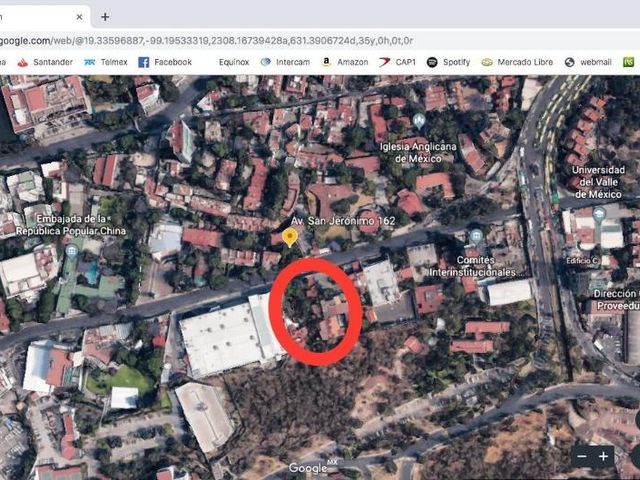Click the Telmex bookmark icon
This screenshot has height=480, width=640.
89,62
